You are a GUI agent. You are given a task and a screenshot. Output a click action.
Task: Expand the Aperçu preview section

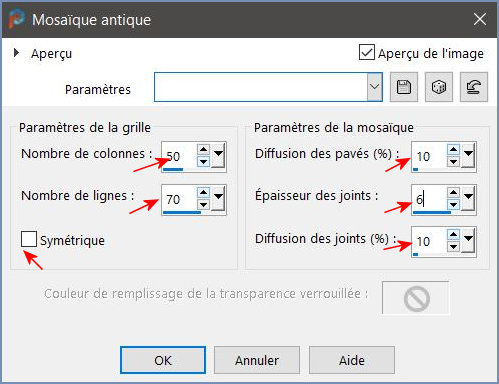pyautogui.click(x=16, y=53)
